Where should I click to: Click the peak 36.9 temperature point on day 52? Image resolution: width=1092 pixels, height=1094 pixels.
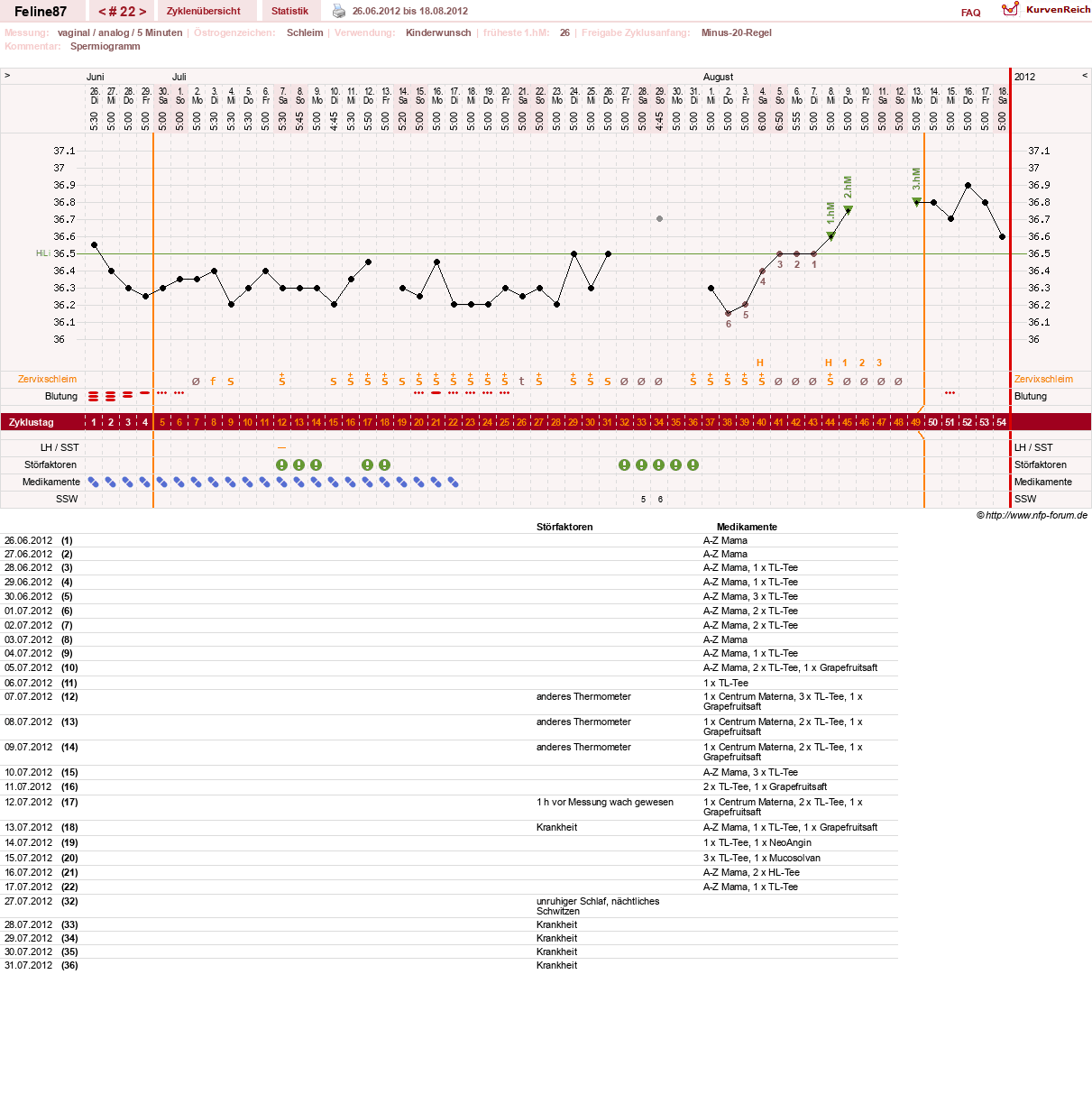click(x=968, y=185)
